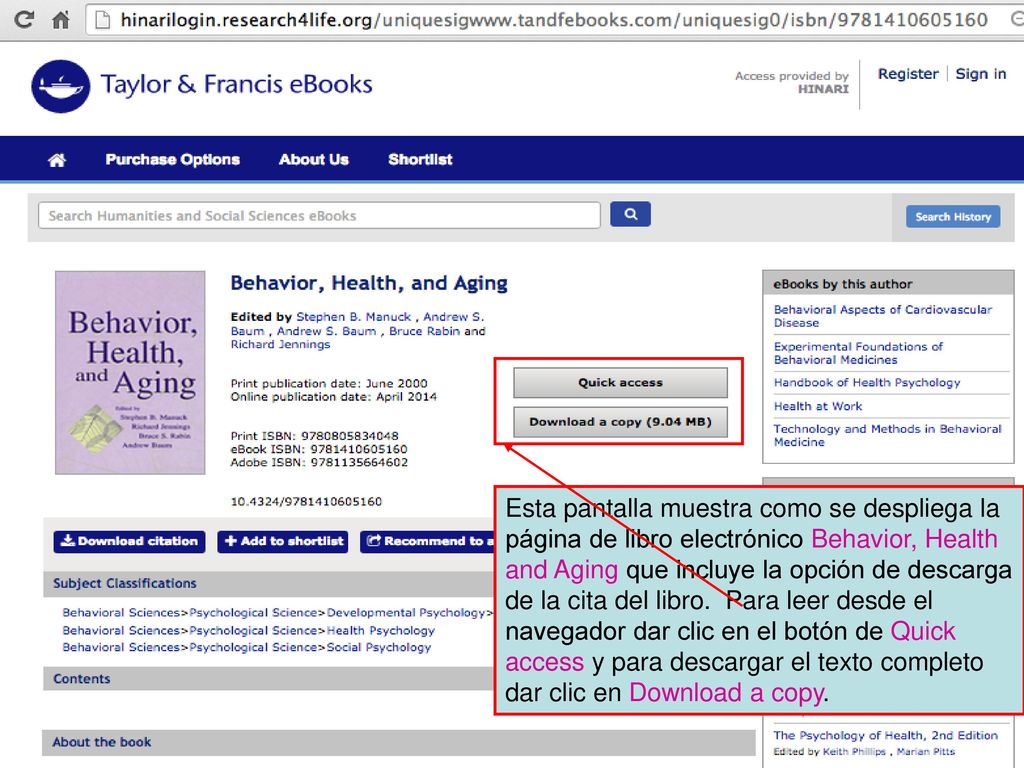The width and height of the screenshot is (1024, 768).
Task: Open author link Richard Jennings
Action: coord(280,345)
